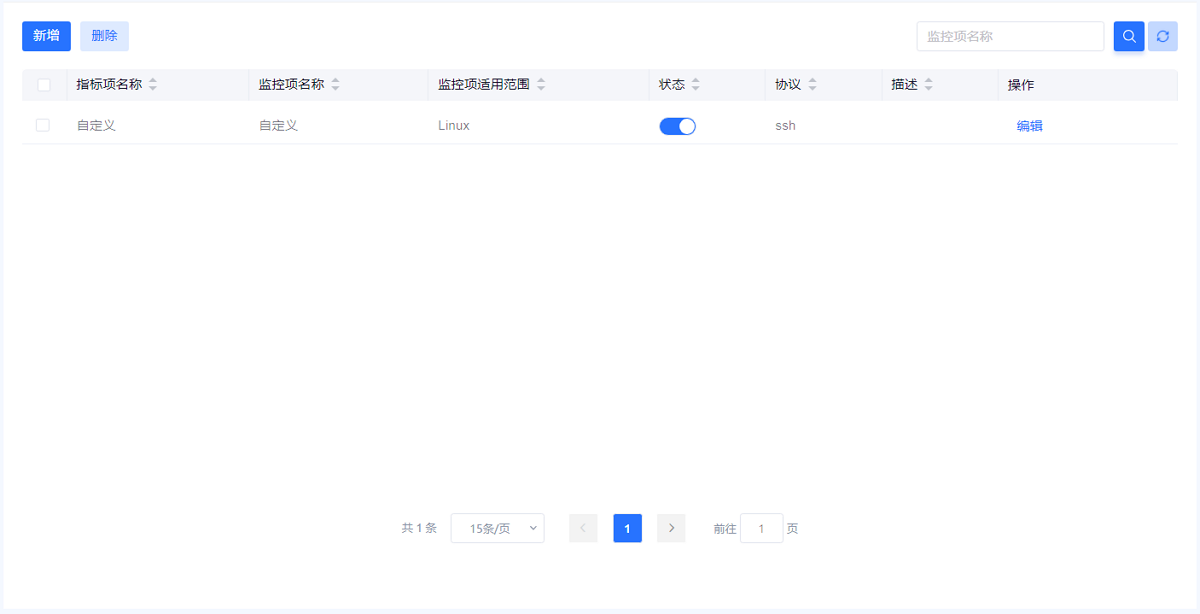Select the 自定义 row checkbox
1200x614 pixels.
[x=43, y=125]
